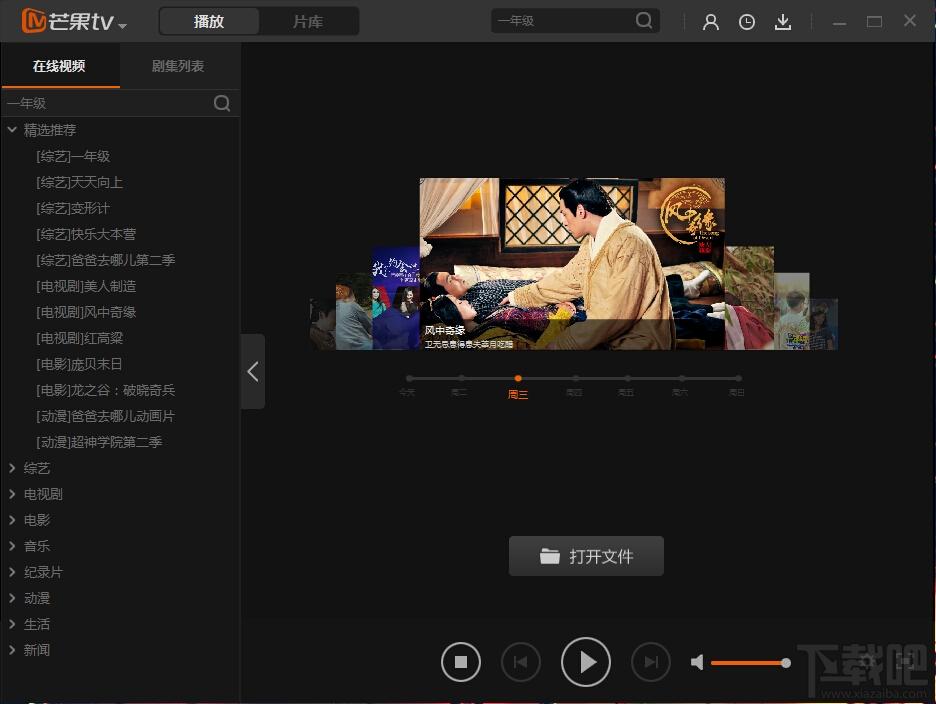Screen dimensions: 936x704
Task: Open [综艺]快乐大本营
Action: point(87,234)
